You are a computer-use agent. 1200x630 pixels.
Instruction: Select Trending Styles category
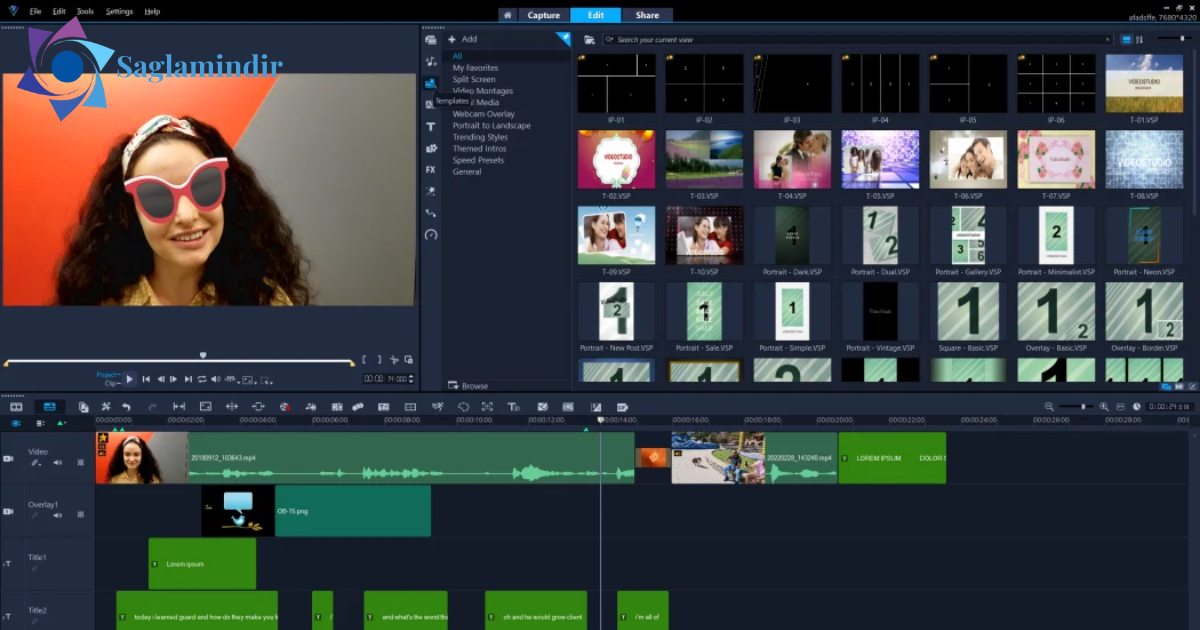click(480, 137)
